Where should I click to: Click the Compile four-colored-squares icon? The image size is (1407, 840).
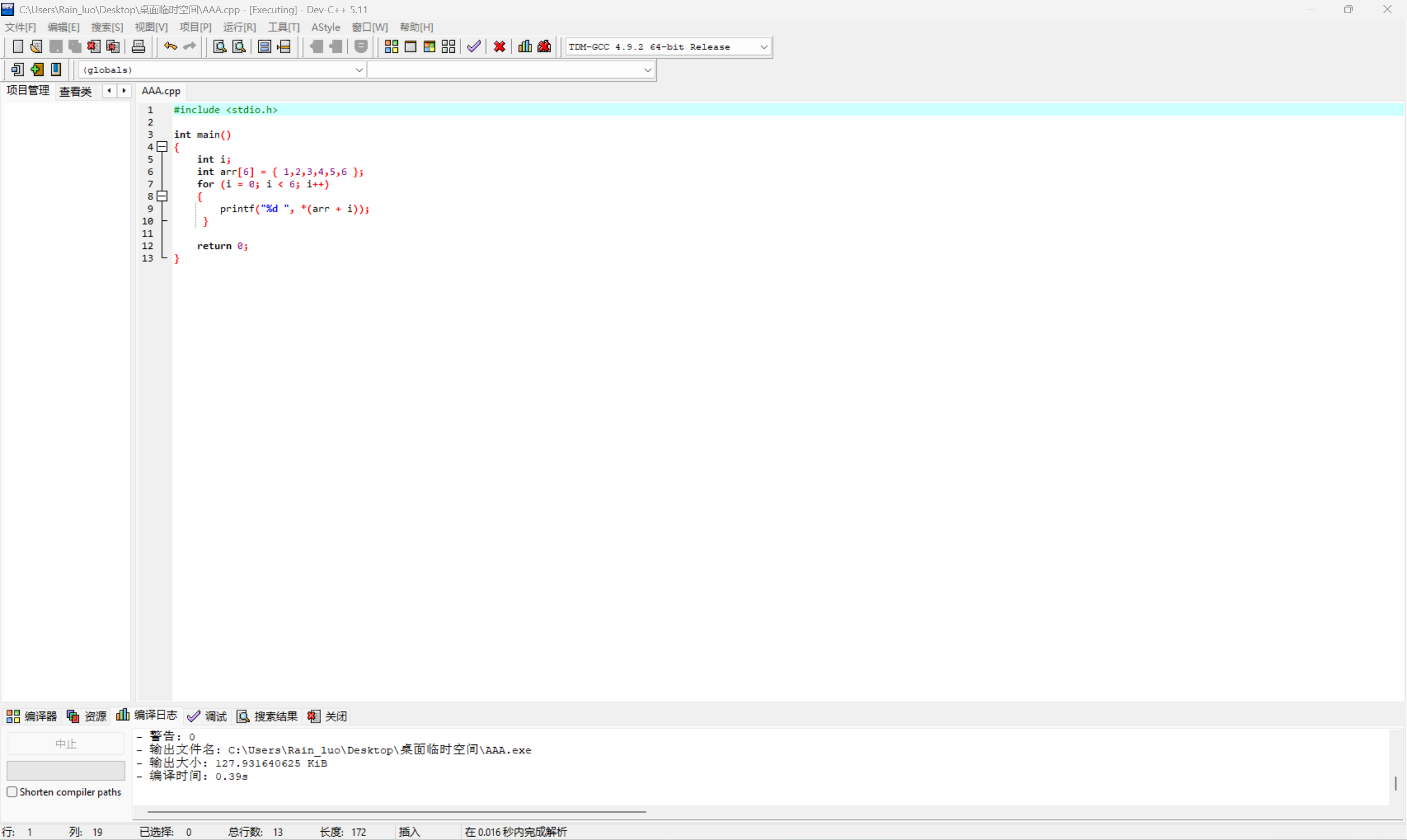coord(391,46)
